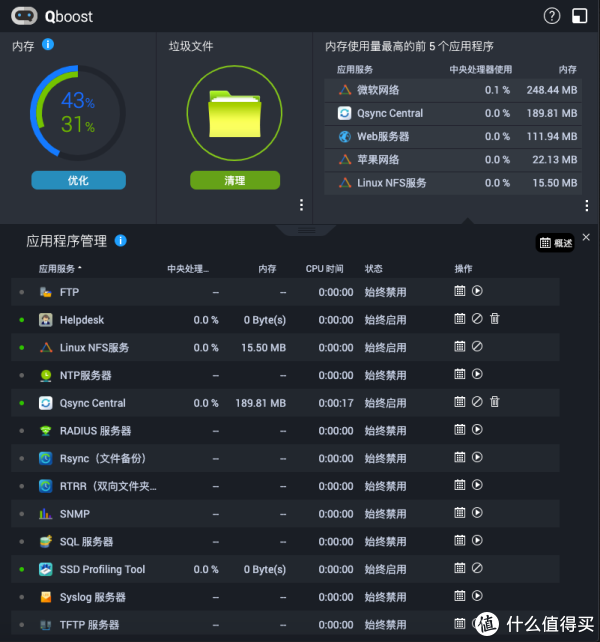Image resolution: width=600 pixels, height=642 pixels.
Task: Open schedule for SSD Profiling Tool
Action: [x=460, y=568]
